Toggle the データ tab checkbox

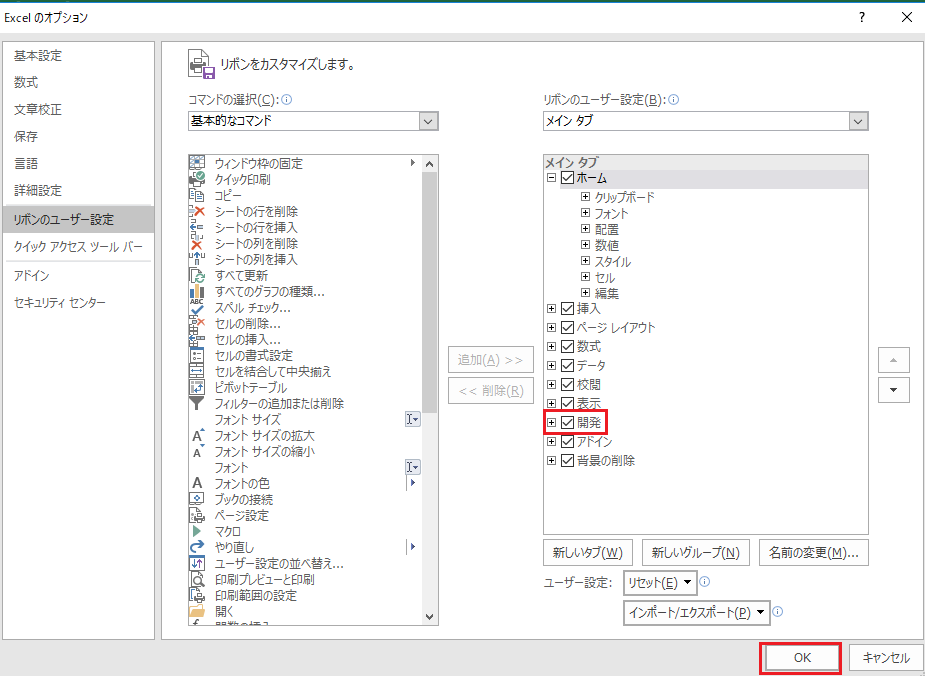[x=568, y=366]
